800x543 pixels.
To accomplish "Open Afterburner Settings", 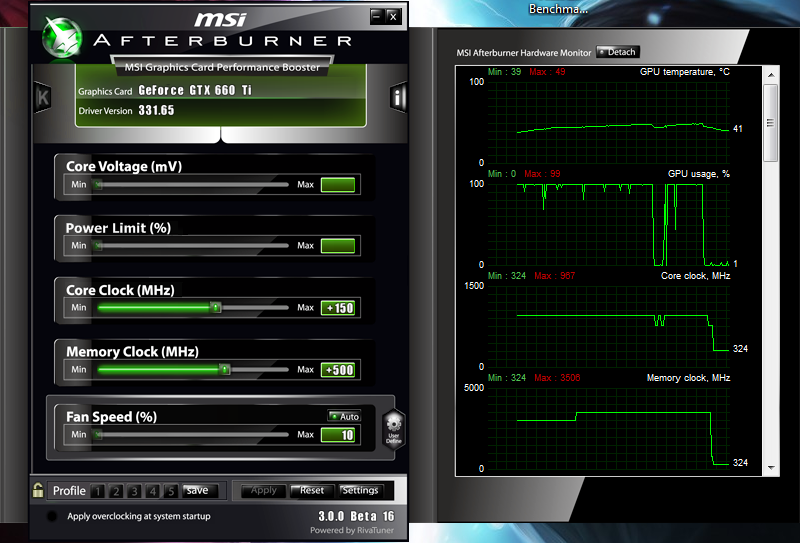I will 361,490.
